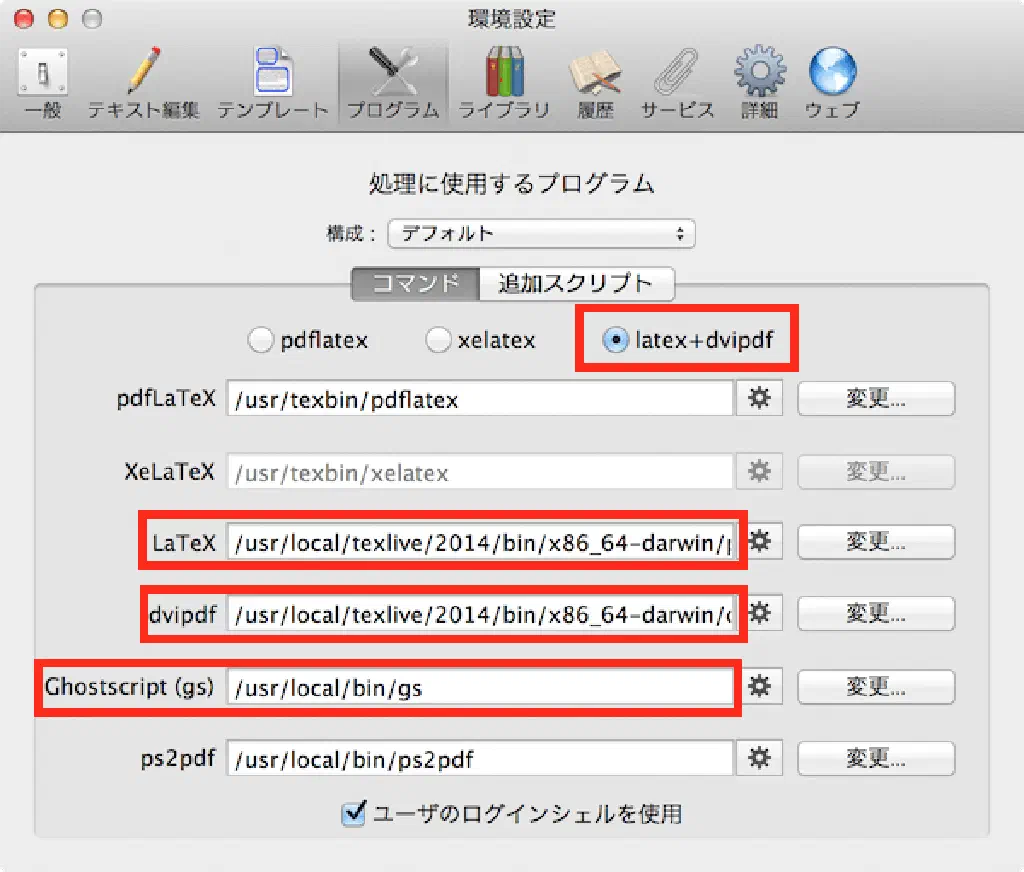Select the xelatex radio button
This screenshot has height=872, width=1024.
pos(438,341)
